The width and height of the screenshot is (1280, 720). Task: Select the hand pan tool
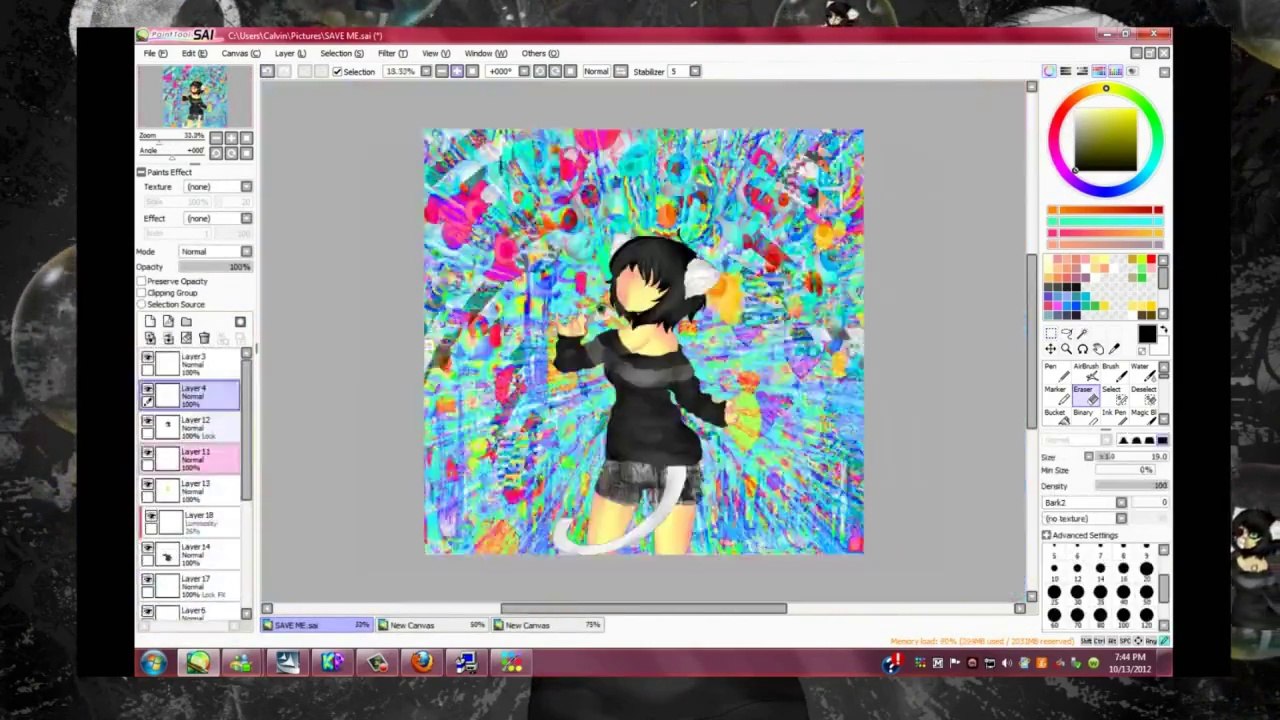coord(1098,349)
